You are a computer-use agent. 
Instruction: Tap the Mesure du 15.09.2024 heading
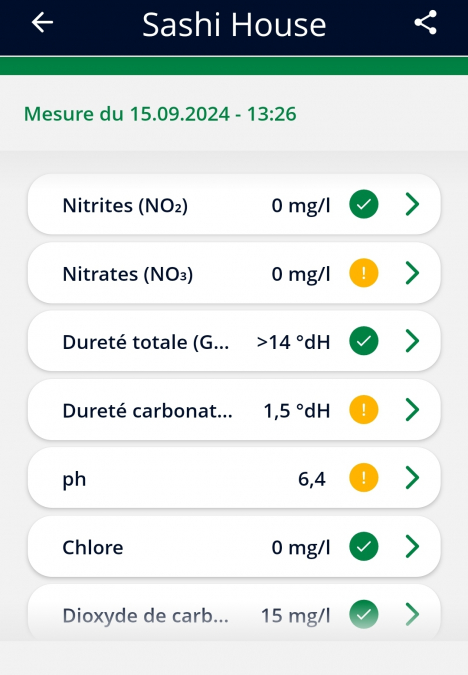[160, 114]
